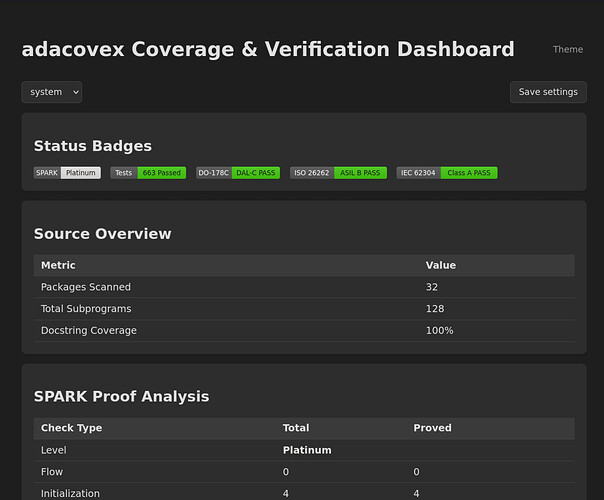The width and height of the screenshot is (604, 500).
Task: Select the Flow row label
Action: coord(52,472)
